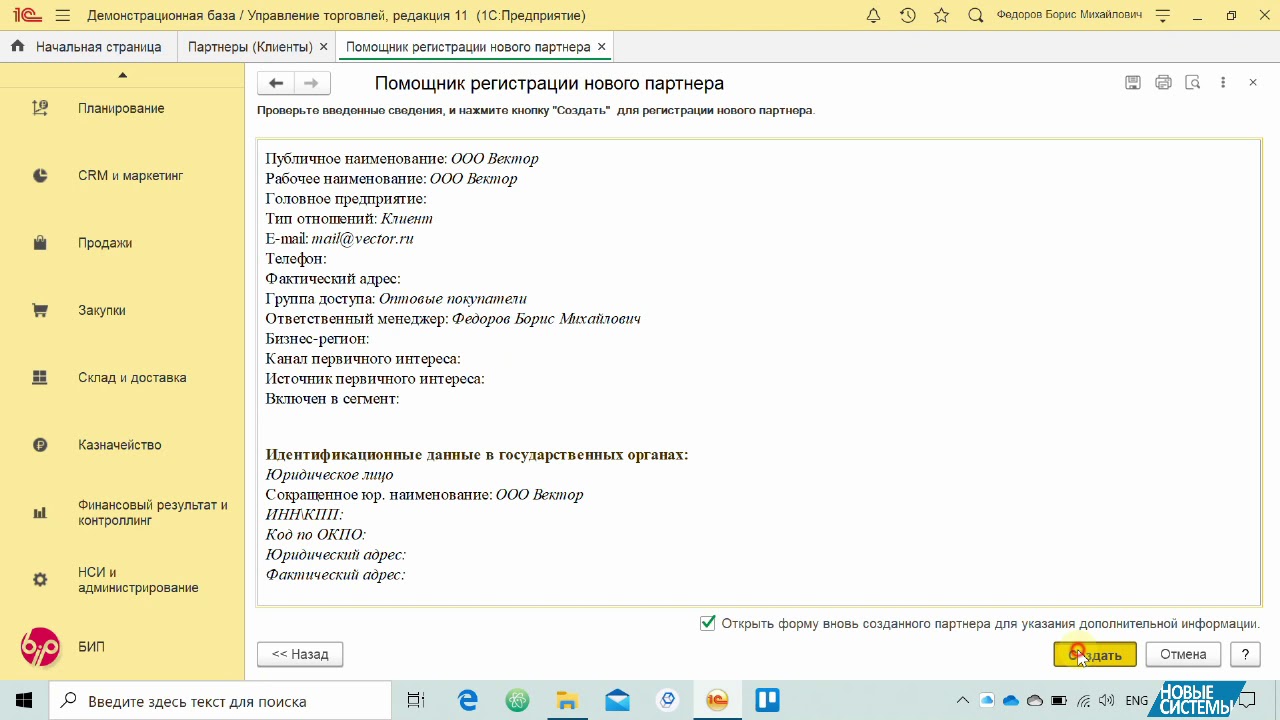Open volume control in system tray

[x=1107, y=701]
